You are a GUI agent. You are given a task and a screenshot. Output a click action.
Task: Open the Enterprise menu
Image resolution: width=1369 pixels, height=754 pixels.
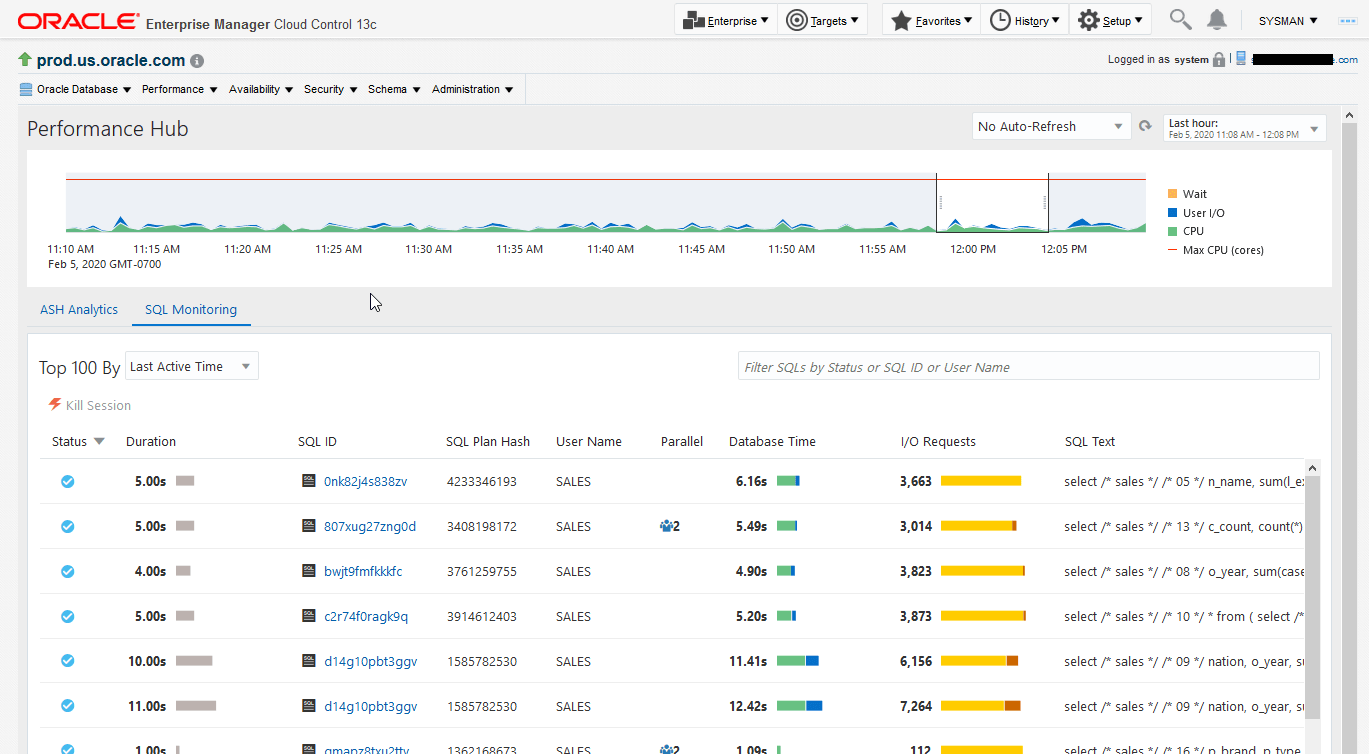[x=727, y=20]
